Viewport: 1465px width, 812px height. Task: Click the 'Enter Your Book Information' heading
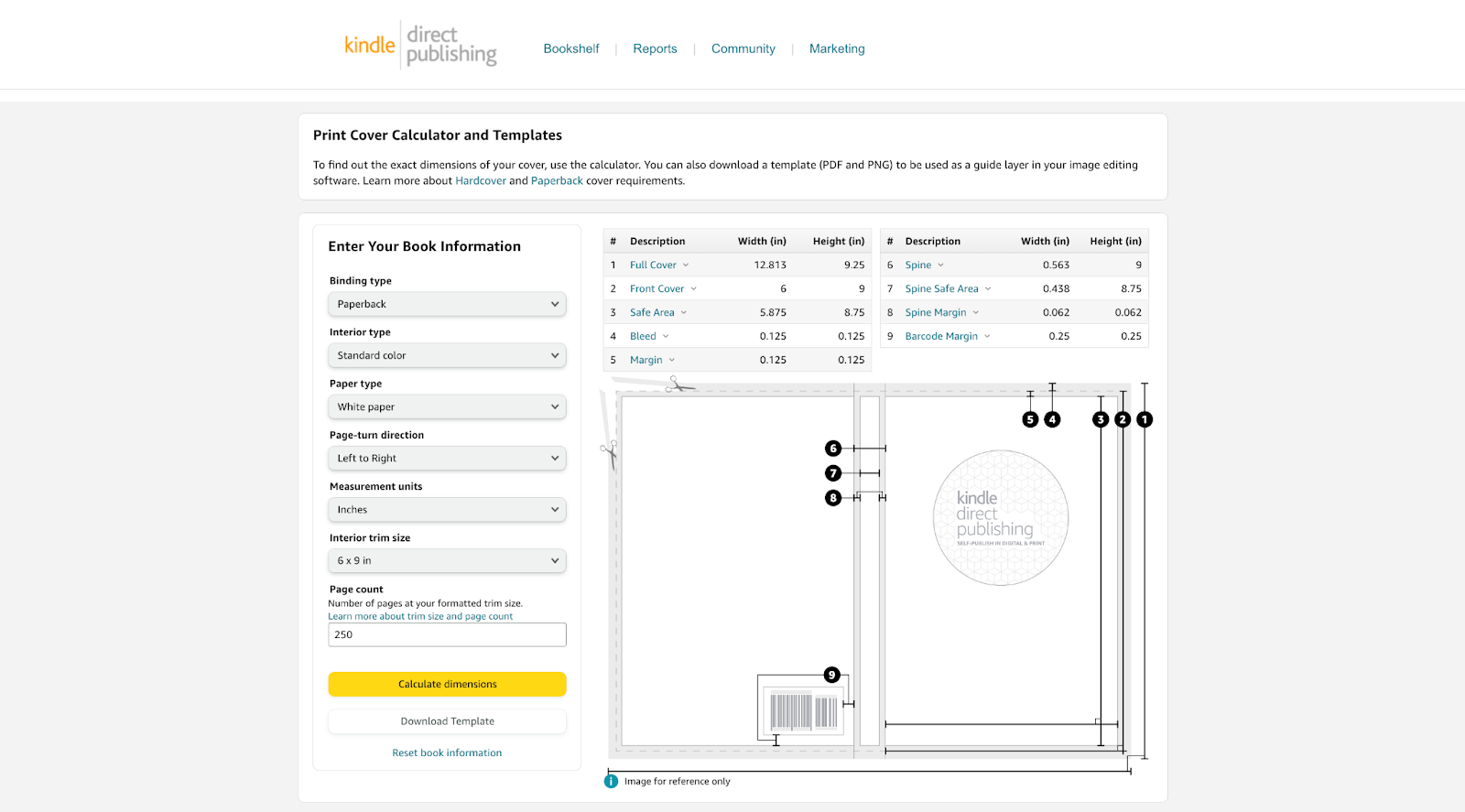pyautogui.click(x=425, y=246)
